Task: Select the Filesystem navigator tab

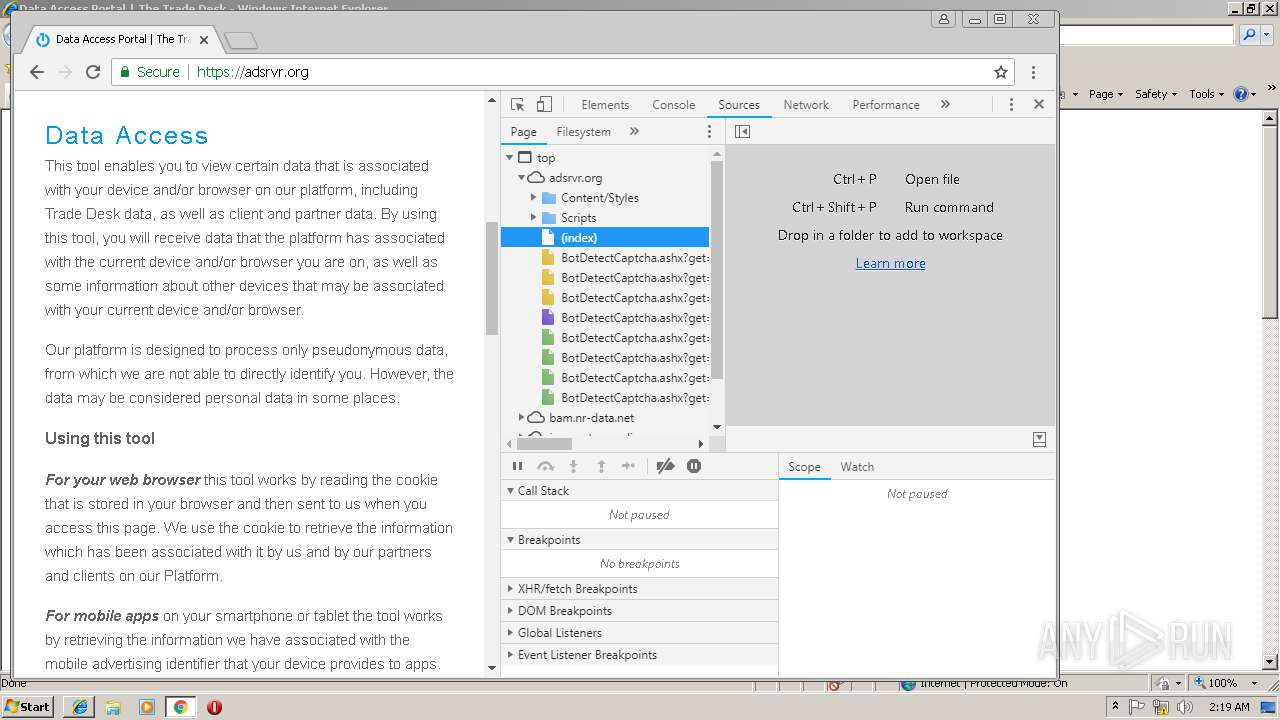Action: click(583, 131)
